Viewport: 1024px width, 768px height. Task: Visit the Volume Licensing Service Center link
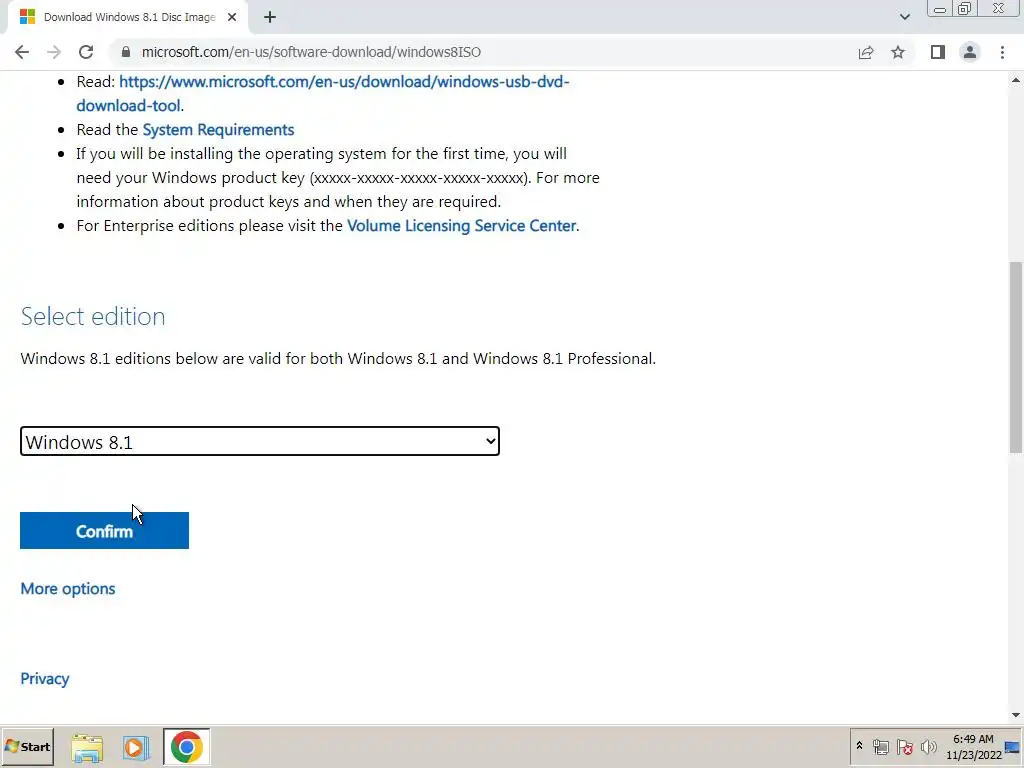coord(462,225)
